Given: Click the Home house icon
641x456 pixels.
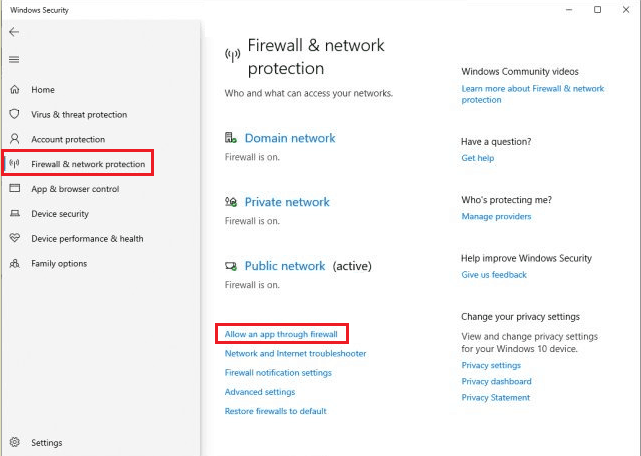Looking at the screenshot, I should coord(14,90).
